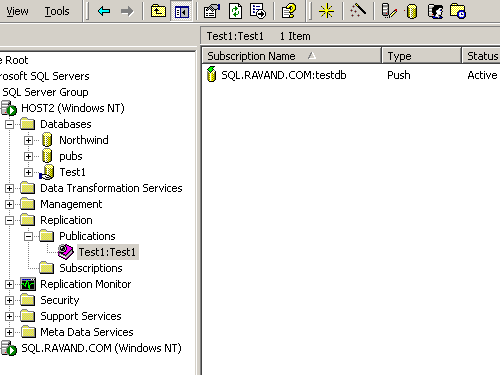Collapse the Replication folder
The height and width of the screenshot is (375, 500).
point(9,220)
